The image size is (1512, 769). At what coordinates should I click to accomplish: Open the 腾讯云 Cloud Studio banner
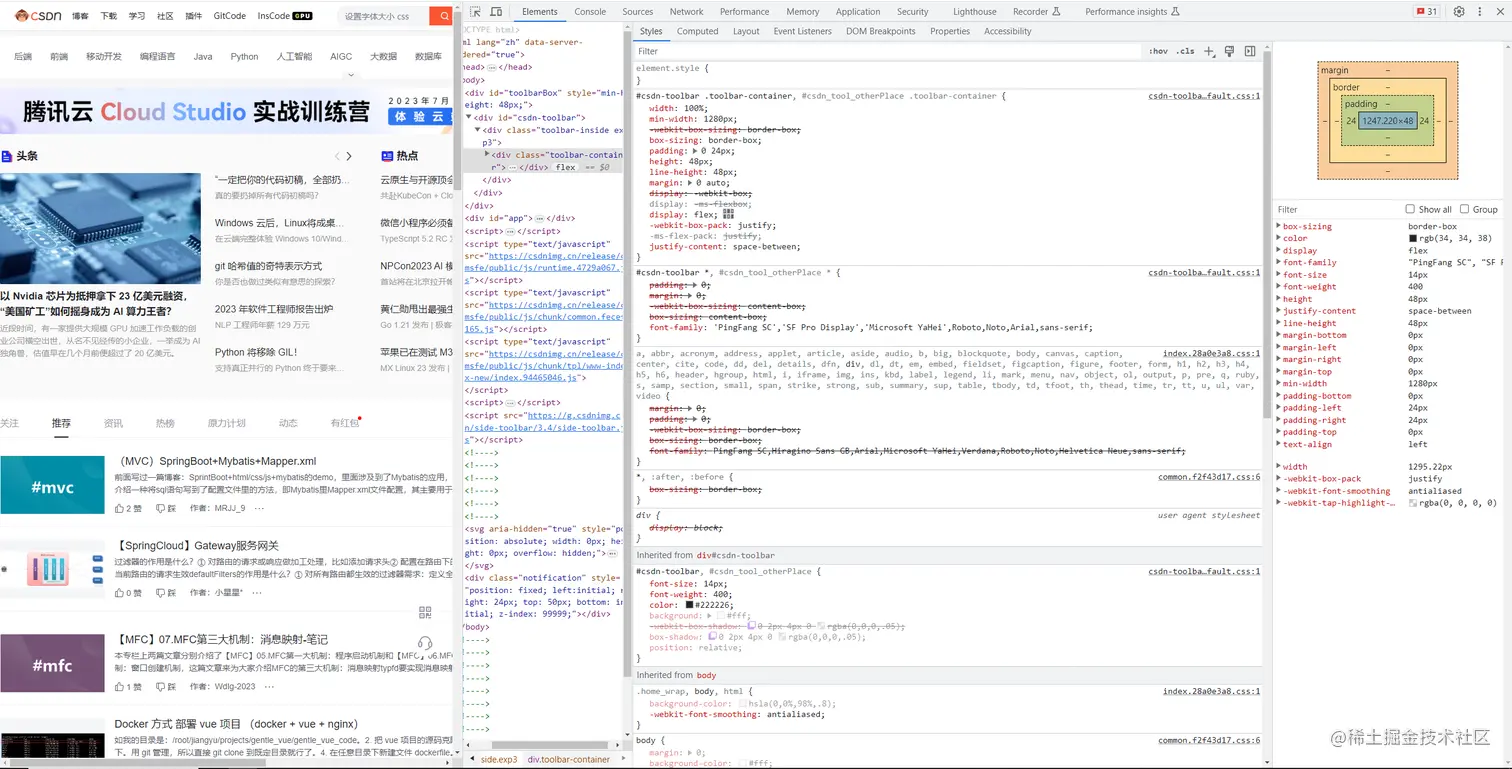click(x=227, y=111)
